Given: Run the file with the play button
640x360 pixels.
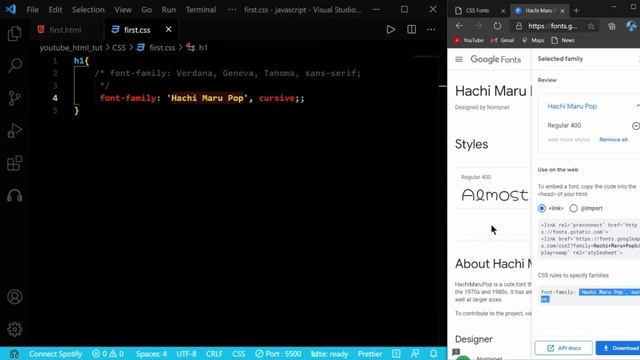Looking at the screenshot, I should 391,29.
